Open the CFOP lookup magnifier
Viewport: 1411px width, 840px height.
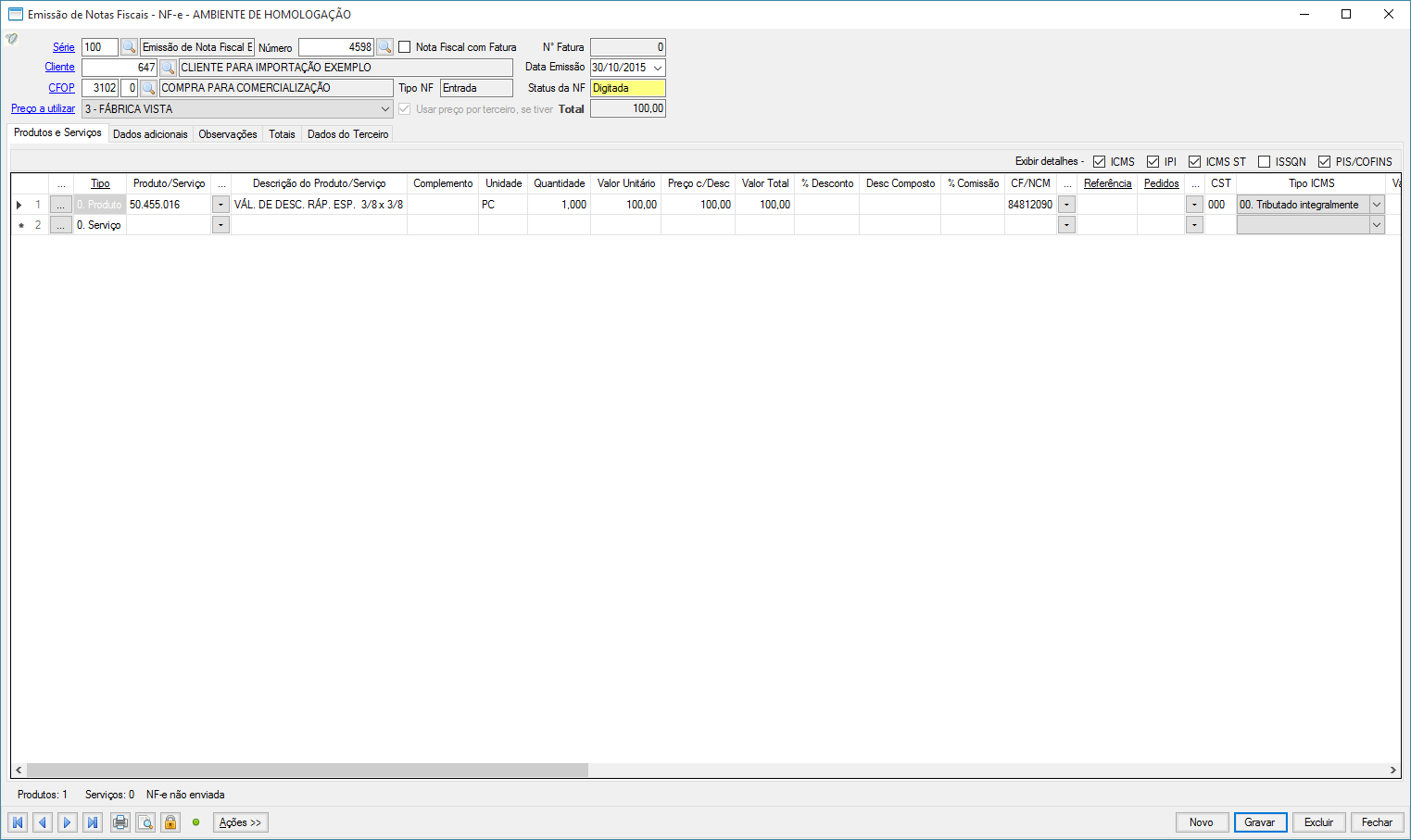pos(148,88)
